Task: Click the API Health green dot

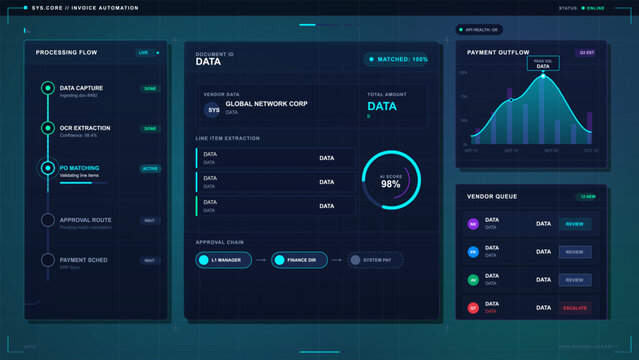Action: pos(461,30)
